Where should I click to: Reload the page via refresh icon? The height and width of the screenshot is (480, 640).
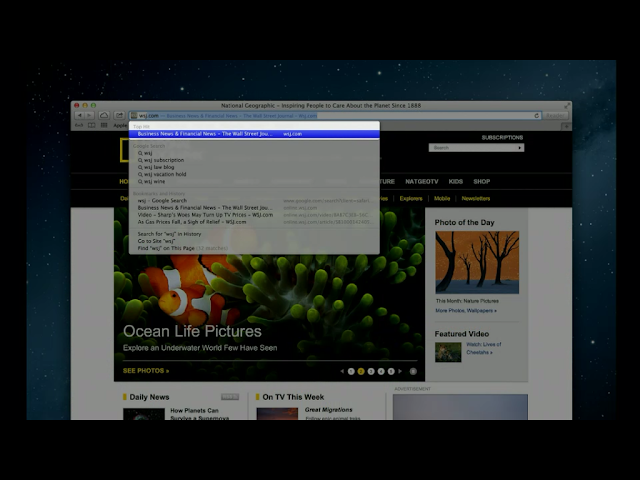click(536, 116)
